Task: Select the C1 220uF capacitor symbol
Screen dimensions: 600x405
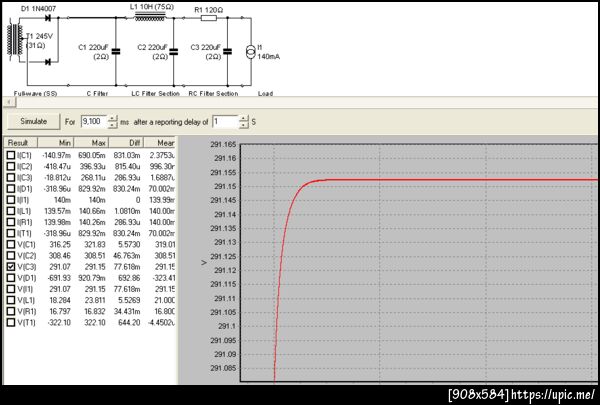Action: click(116, 51)
